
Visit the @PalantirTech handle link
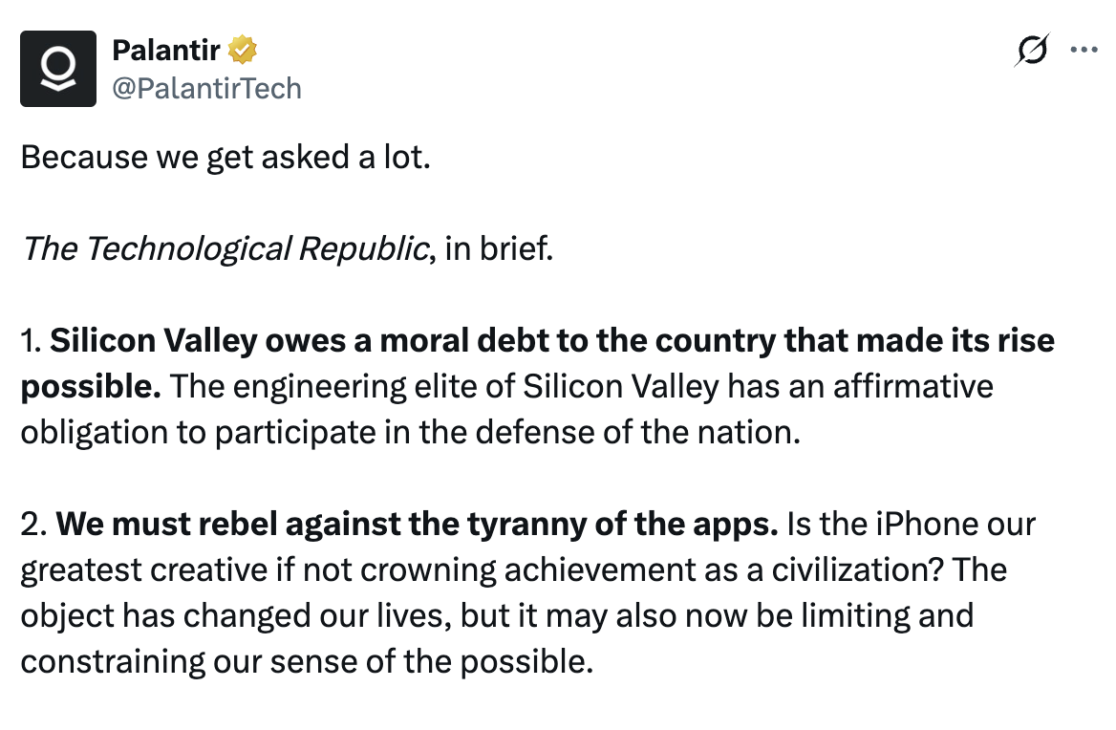point(206,89)
